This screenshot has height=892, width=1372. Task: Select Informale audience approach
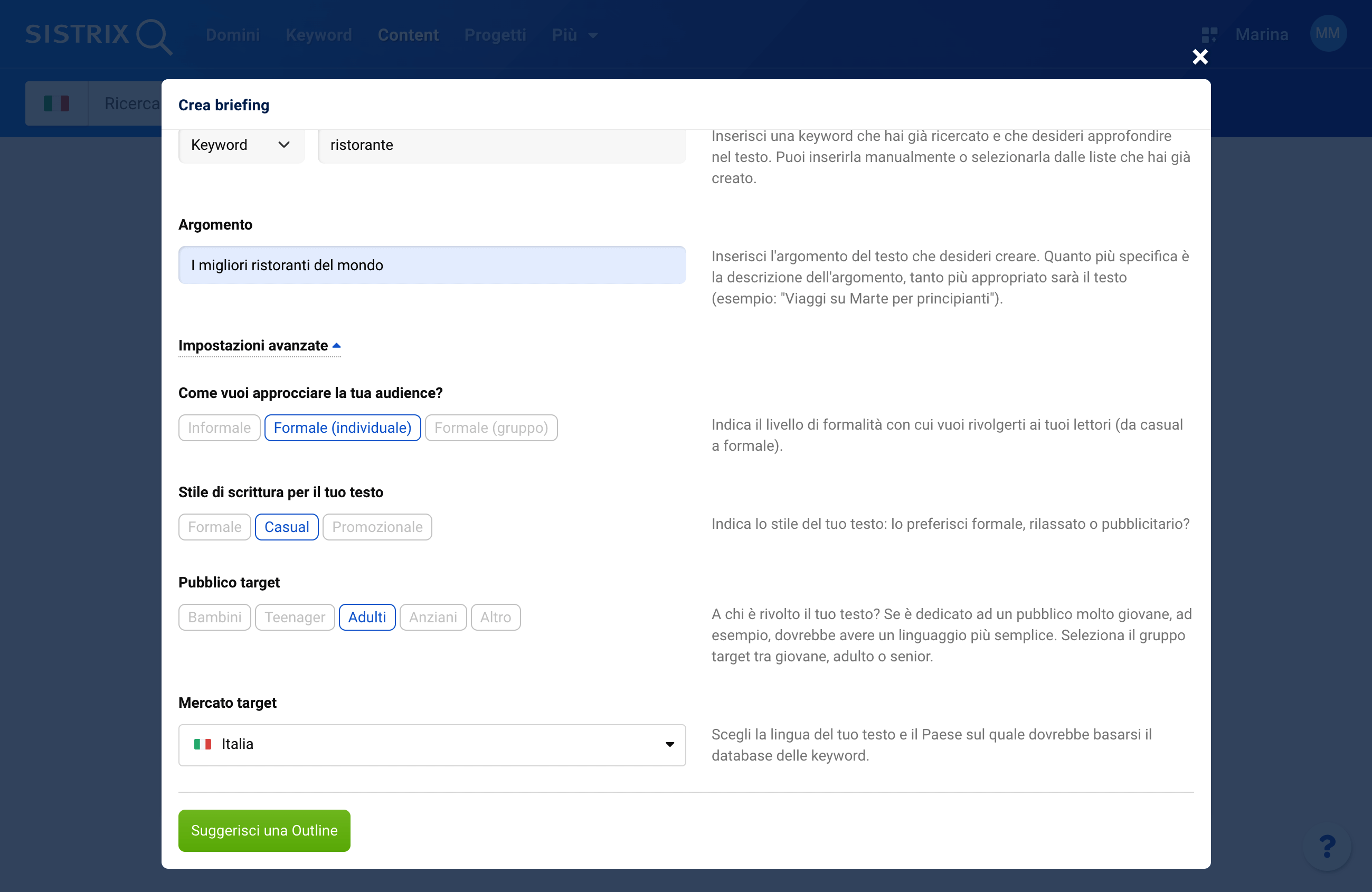219,428
